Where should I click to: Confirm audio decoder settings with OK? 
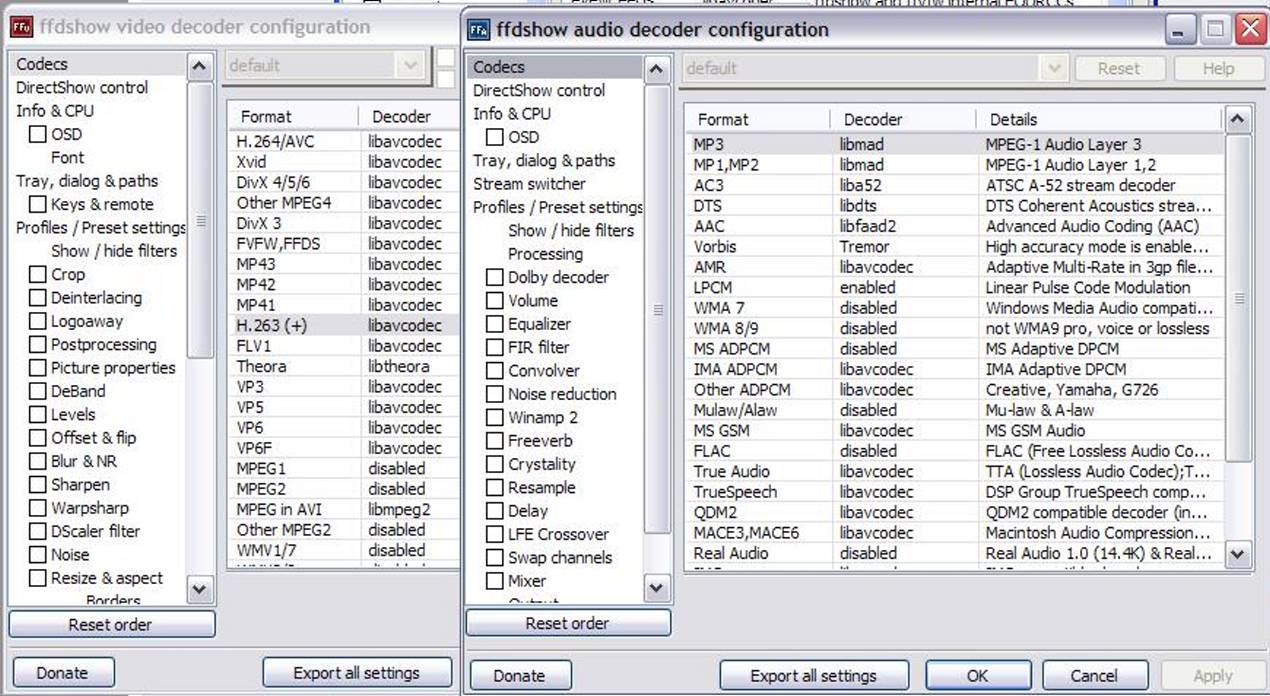(x=977, y=676)
